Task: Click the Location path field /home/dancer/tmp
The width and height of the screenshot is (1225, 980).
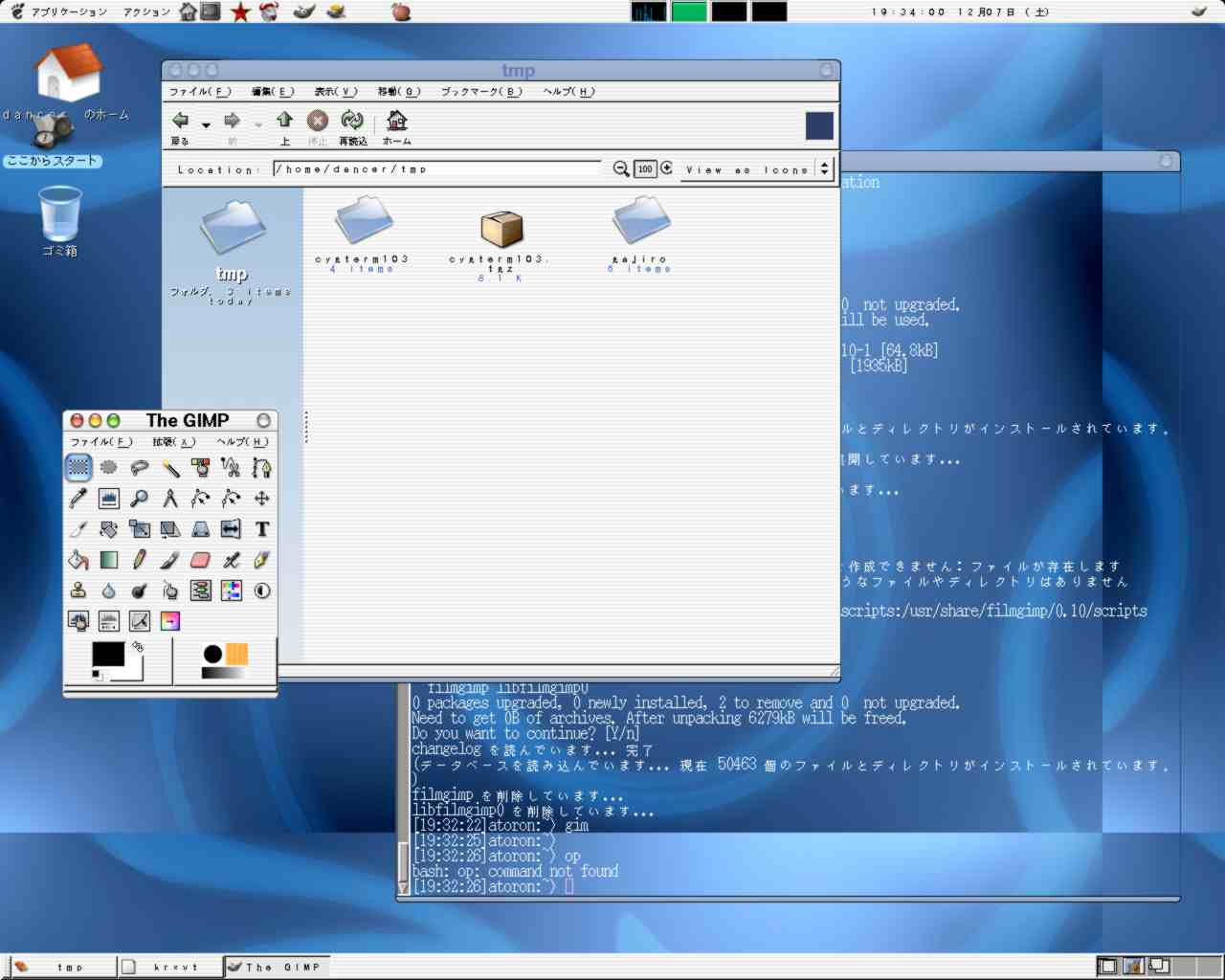Action: (x=437, y=169)
